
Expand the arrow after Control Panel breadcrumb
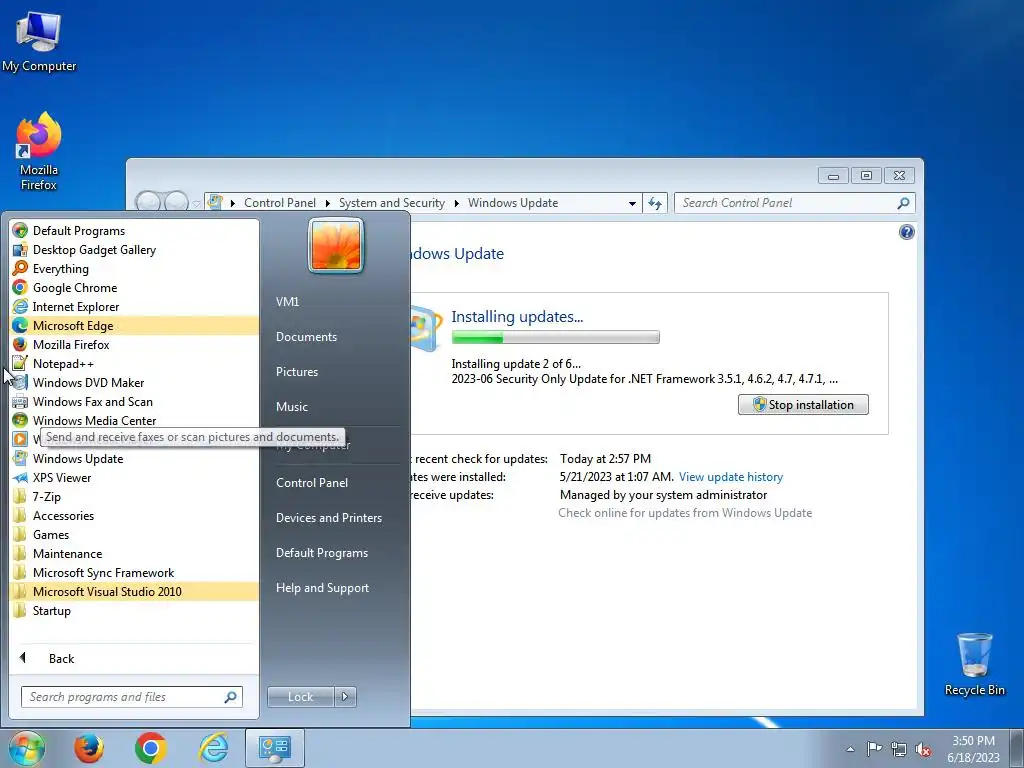328,203
